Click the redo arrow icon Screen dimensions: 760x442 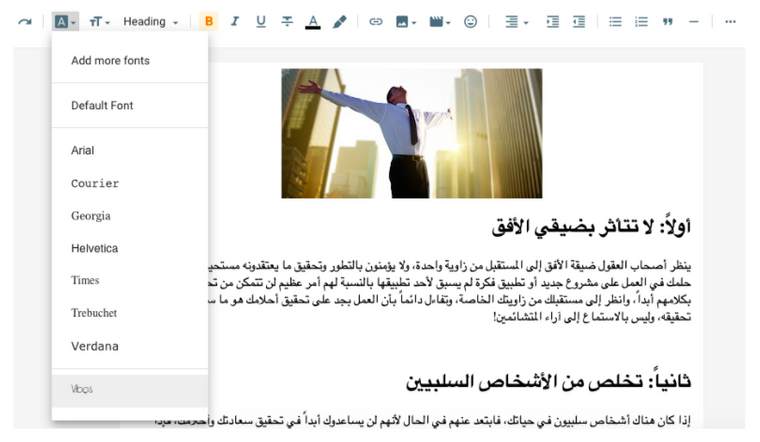coord(25,22)
